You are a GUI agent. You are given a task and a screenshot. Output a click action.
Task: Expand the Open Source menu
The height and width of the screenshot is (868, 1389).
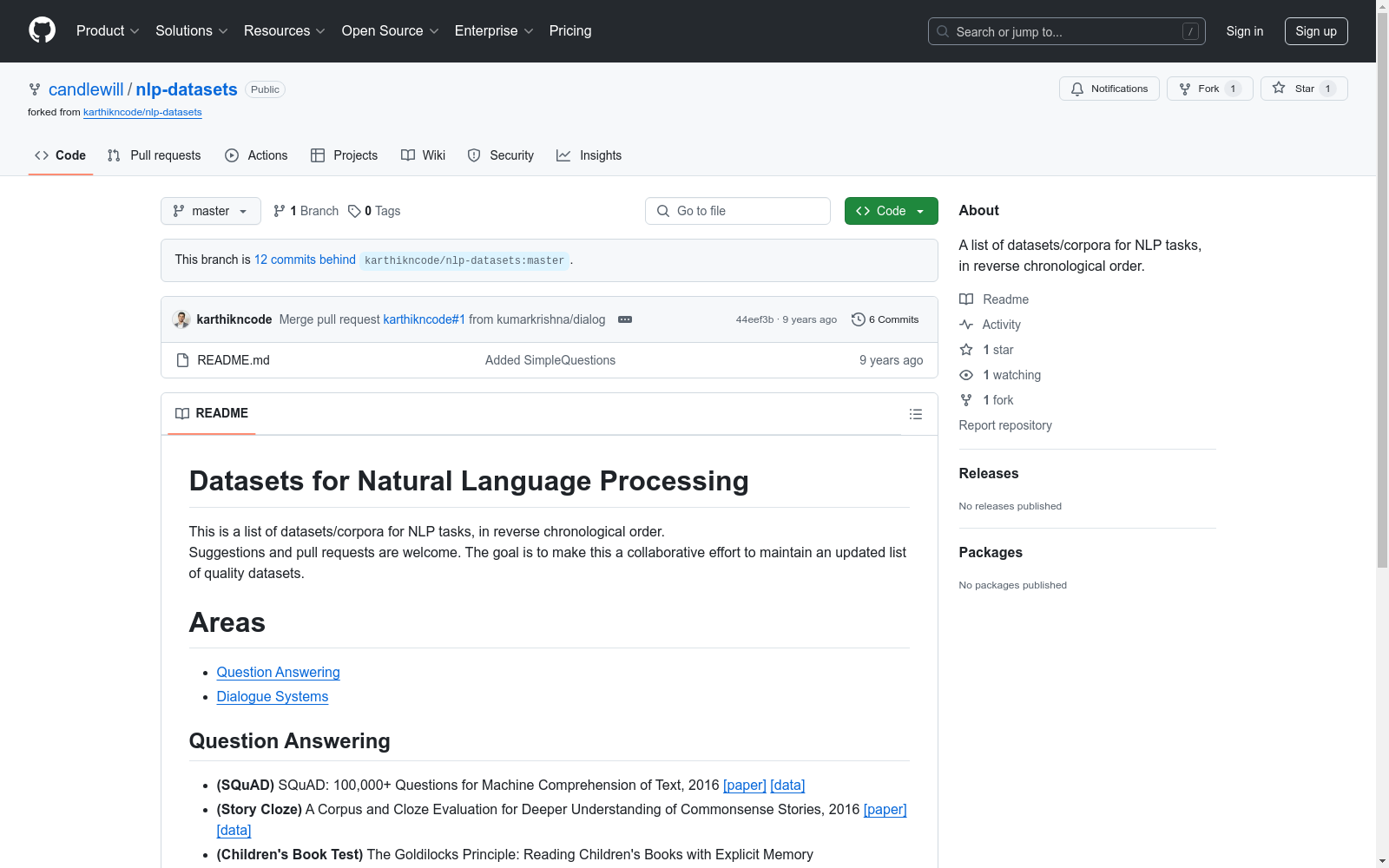(x=391, y=31)
